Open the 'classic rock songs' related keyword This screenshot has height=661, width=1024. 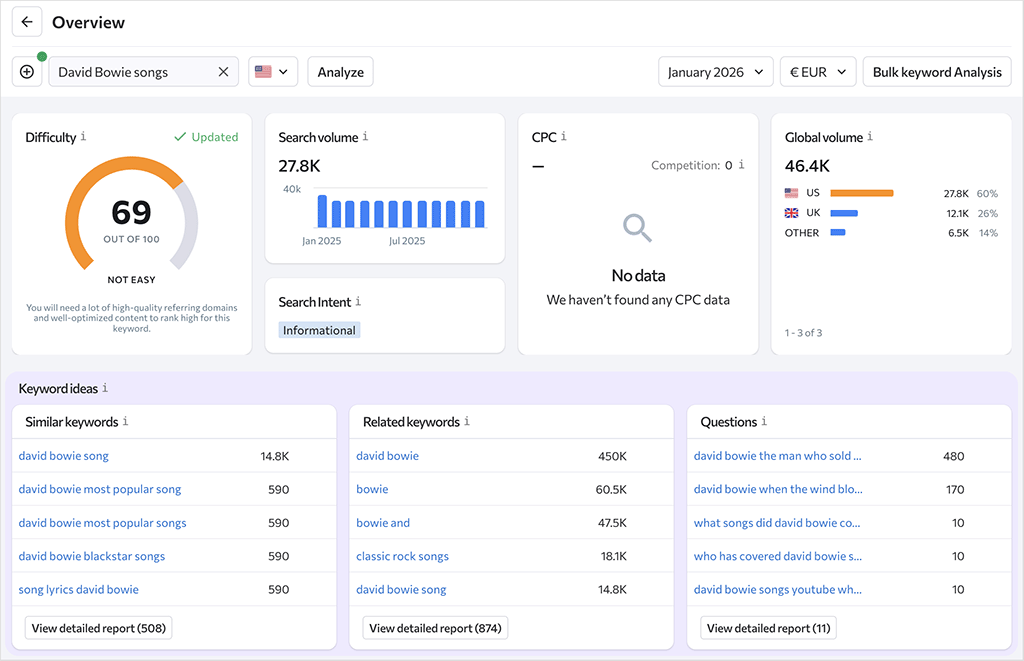coord(402,556)
